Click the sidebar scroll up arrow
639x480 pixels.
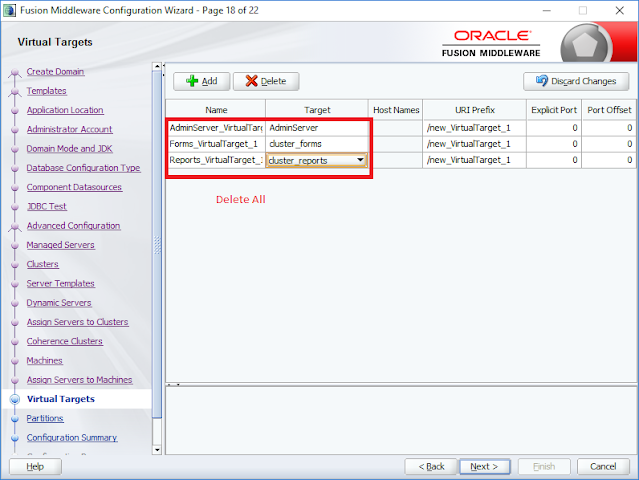pos(157,66)
